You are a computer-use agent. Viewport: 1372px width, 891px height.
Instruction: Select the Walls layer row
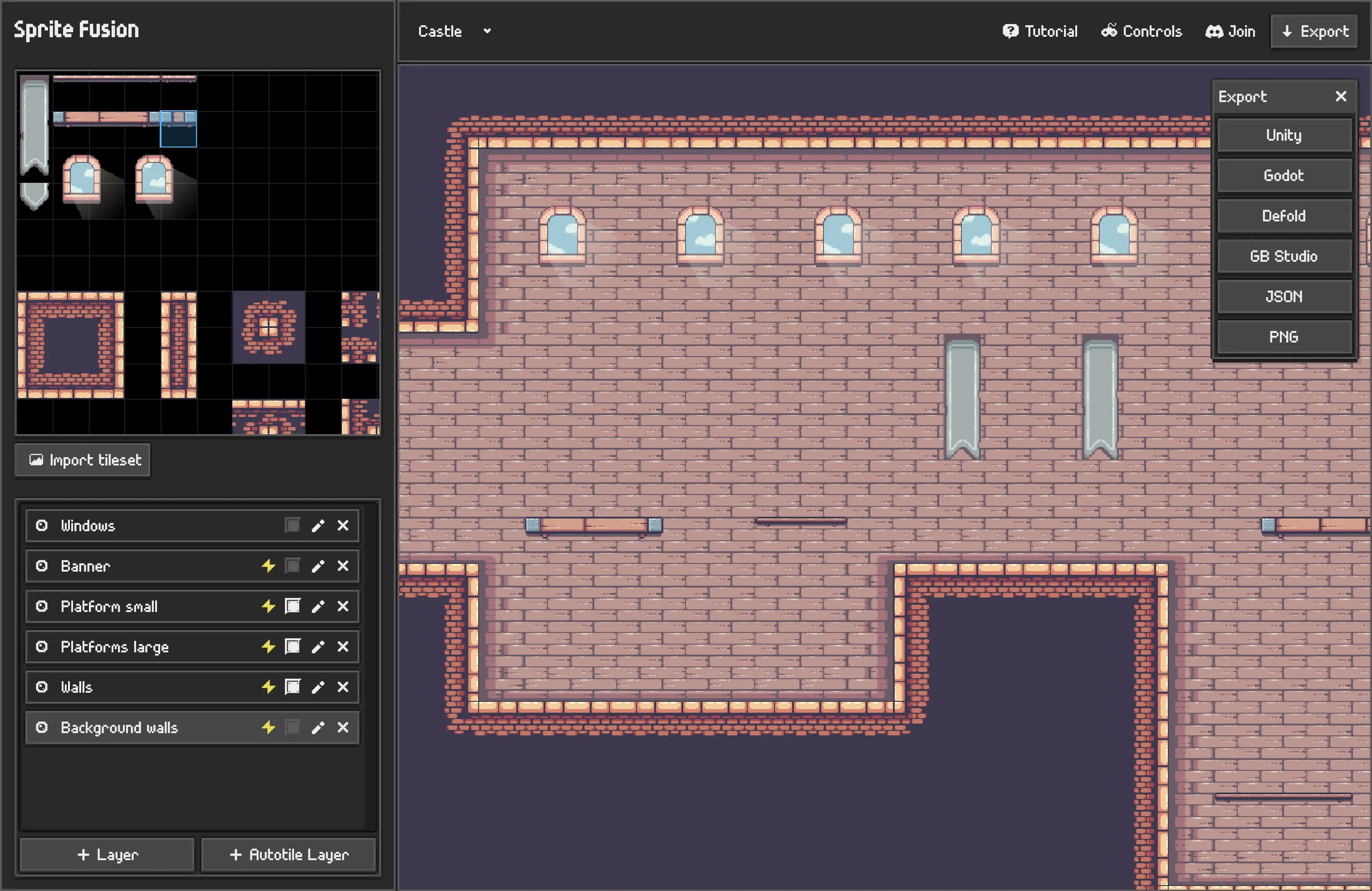[x=192, y=686]
